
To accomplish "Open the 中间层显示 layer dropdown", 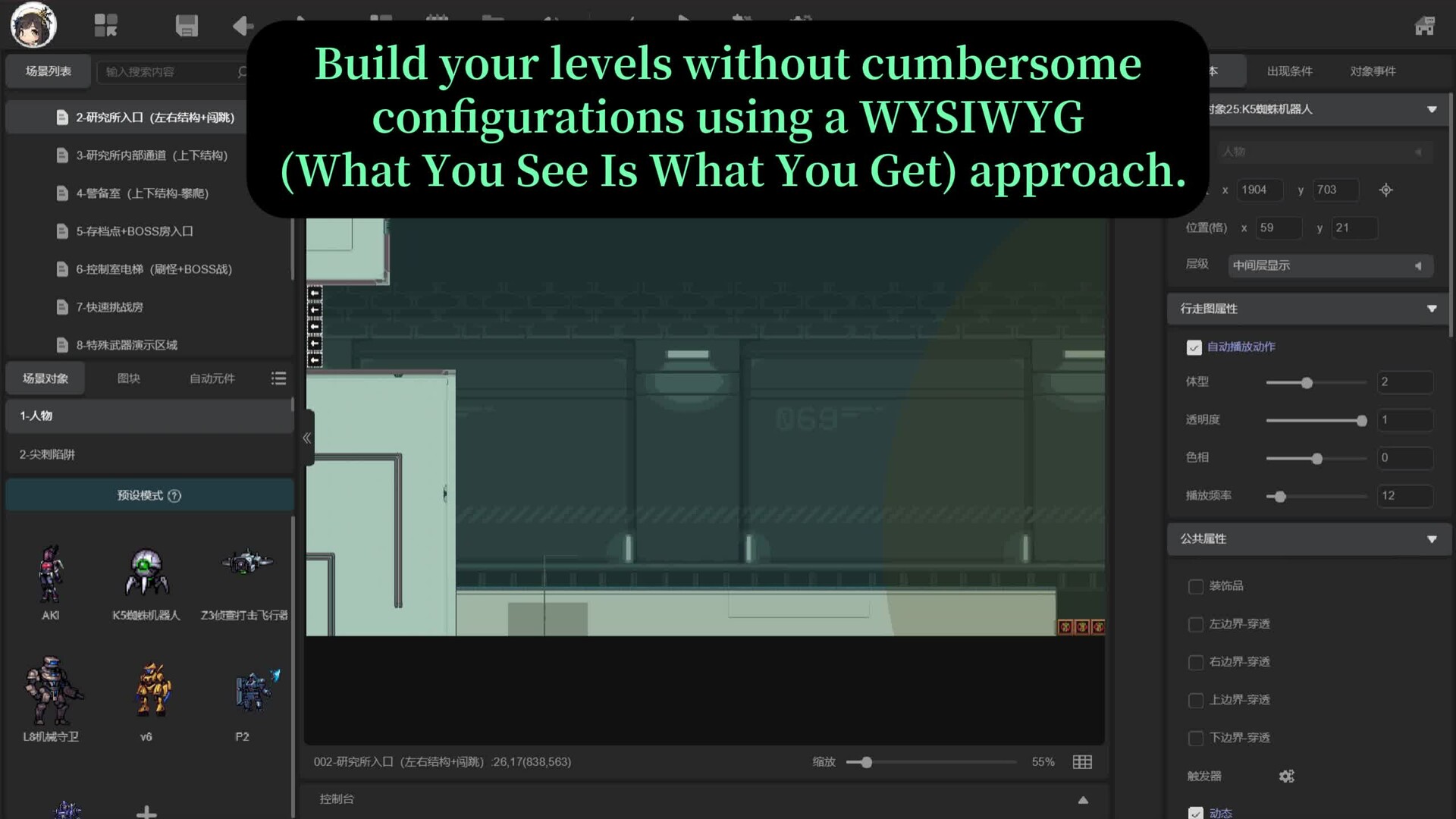I will (x=1329, y=265).
